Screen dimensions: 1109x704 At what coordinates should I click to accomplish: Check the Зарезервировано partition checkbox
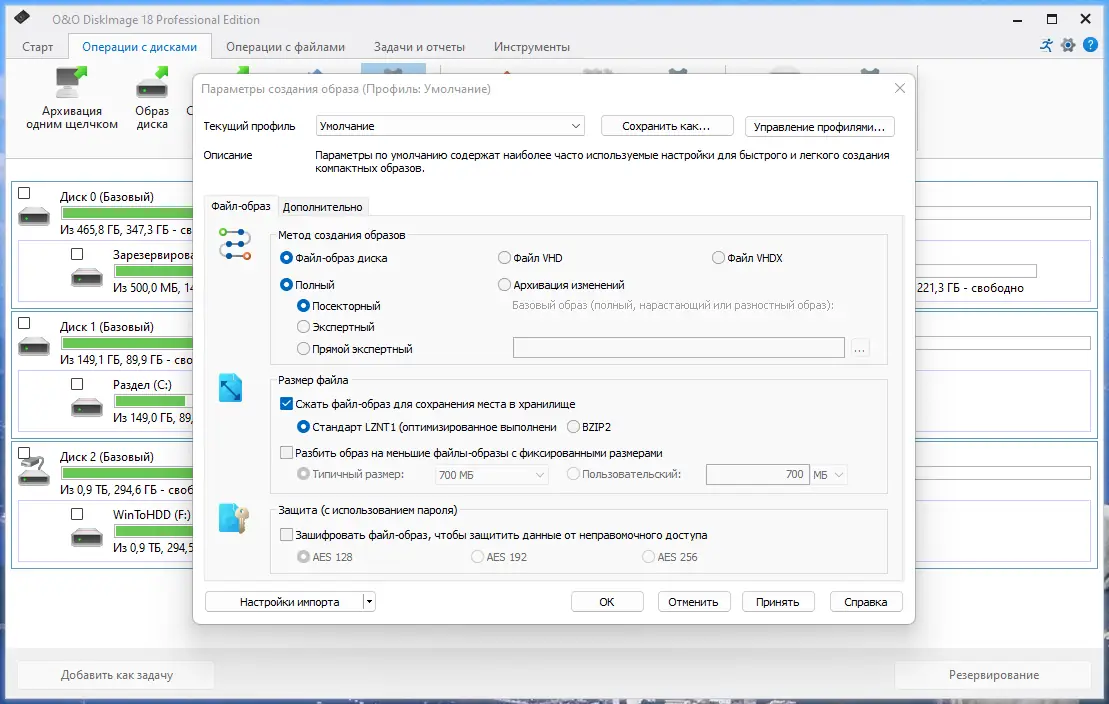click(77, 254)
